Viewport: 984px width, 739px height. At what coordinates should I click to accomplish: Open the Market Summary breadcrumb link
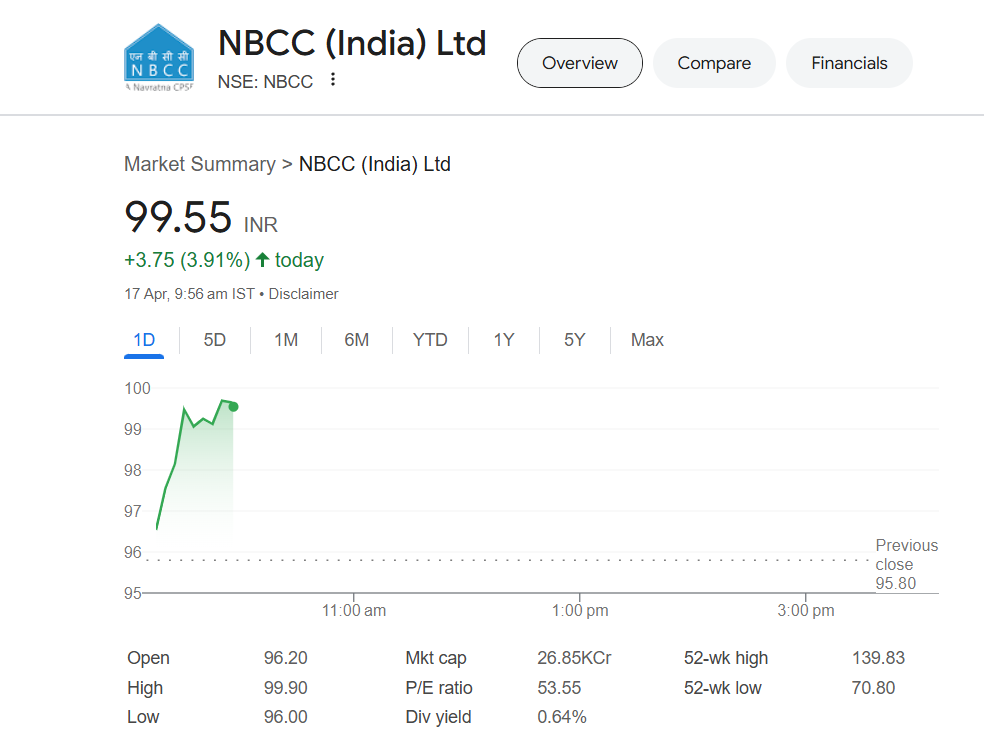200,164
